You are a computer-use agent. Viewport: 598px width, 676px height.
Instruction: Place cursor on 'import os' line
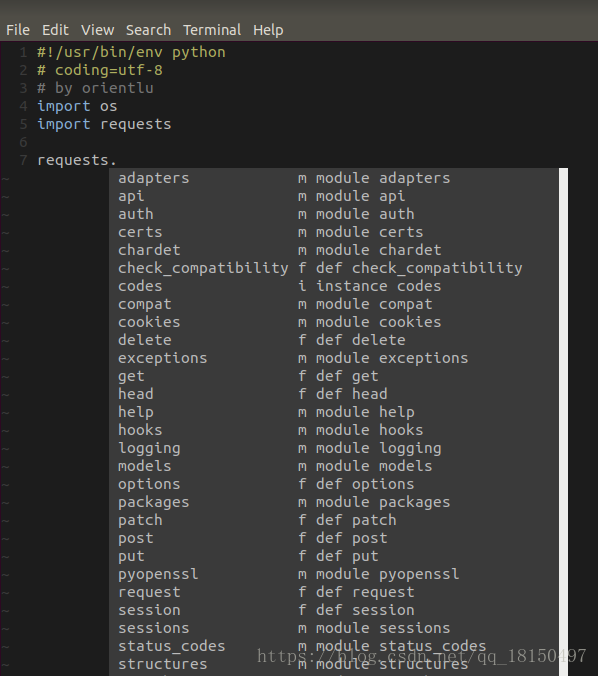pyautogui.click(x=77, y=106)
